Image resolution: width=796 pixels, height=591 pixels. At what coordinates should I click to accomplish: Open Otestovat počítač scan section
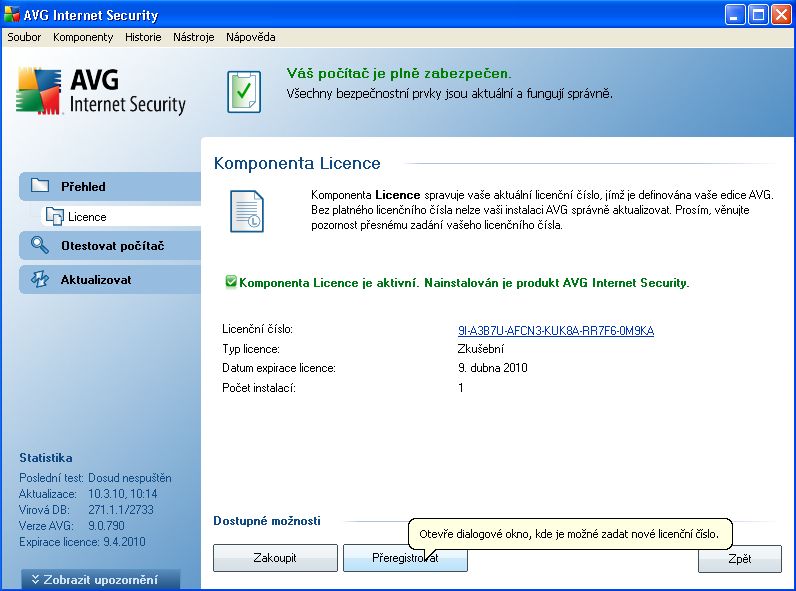pyautogui.click(x=110, y=246)
